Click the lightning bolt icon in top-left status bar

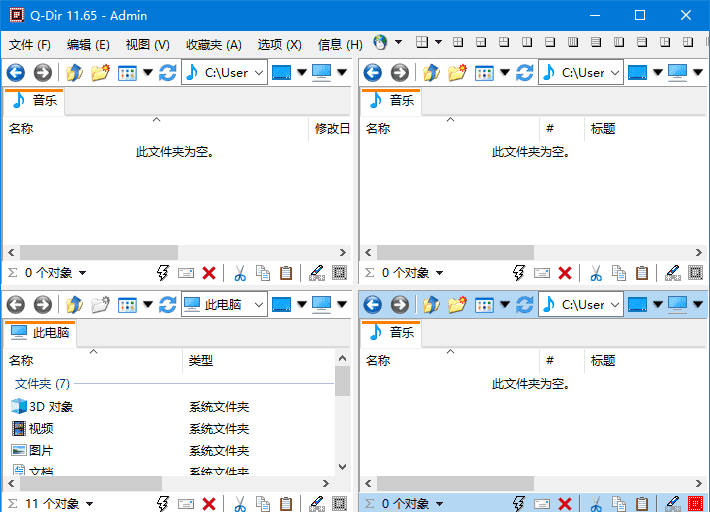click(x=163, y=273)
